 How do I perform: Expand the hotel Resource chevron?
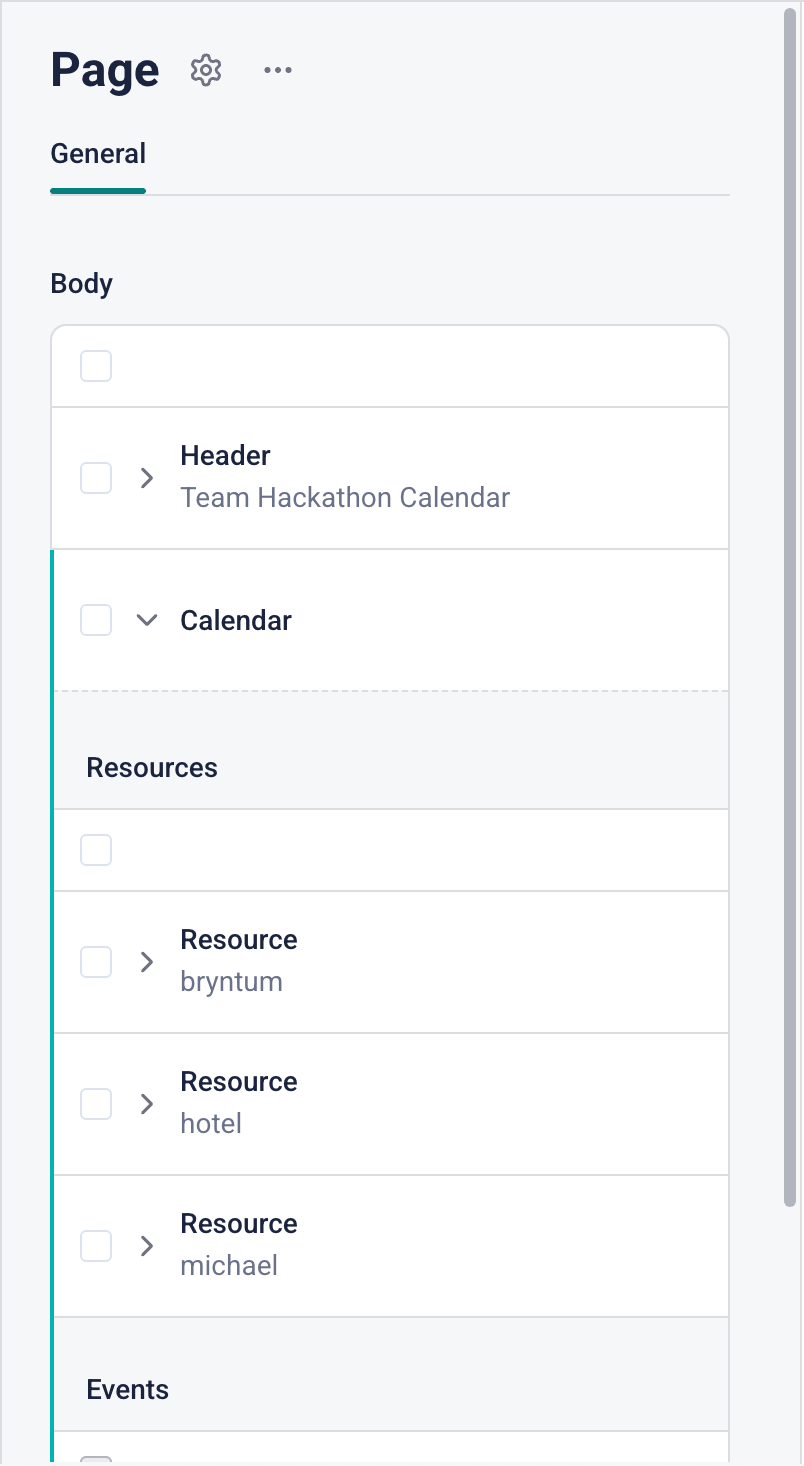(147, 1104)
